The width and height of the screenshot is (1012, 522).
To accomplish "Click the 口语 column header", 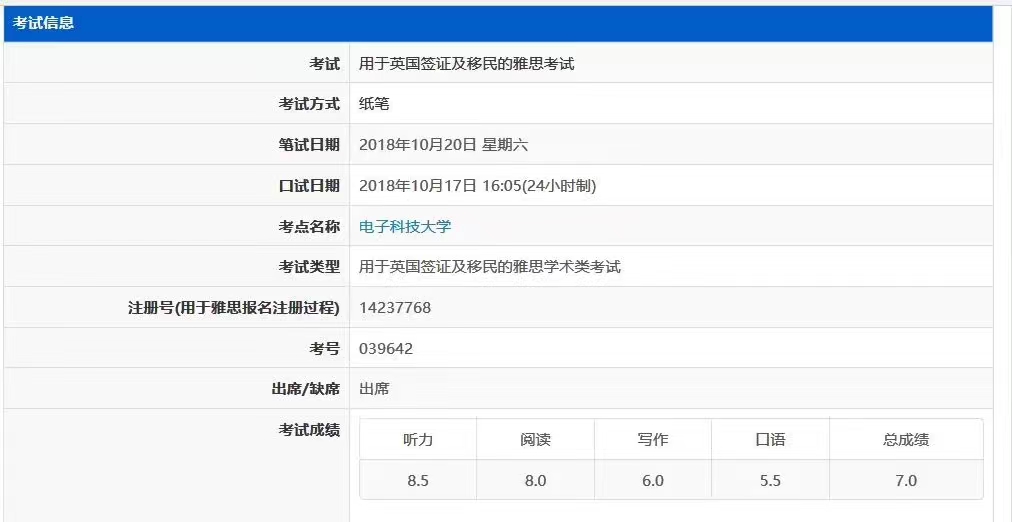I will (771, 440).
